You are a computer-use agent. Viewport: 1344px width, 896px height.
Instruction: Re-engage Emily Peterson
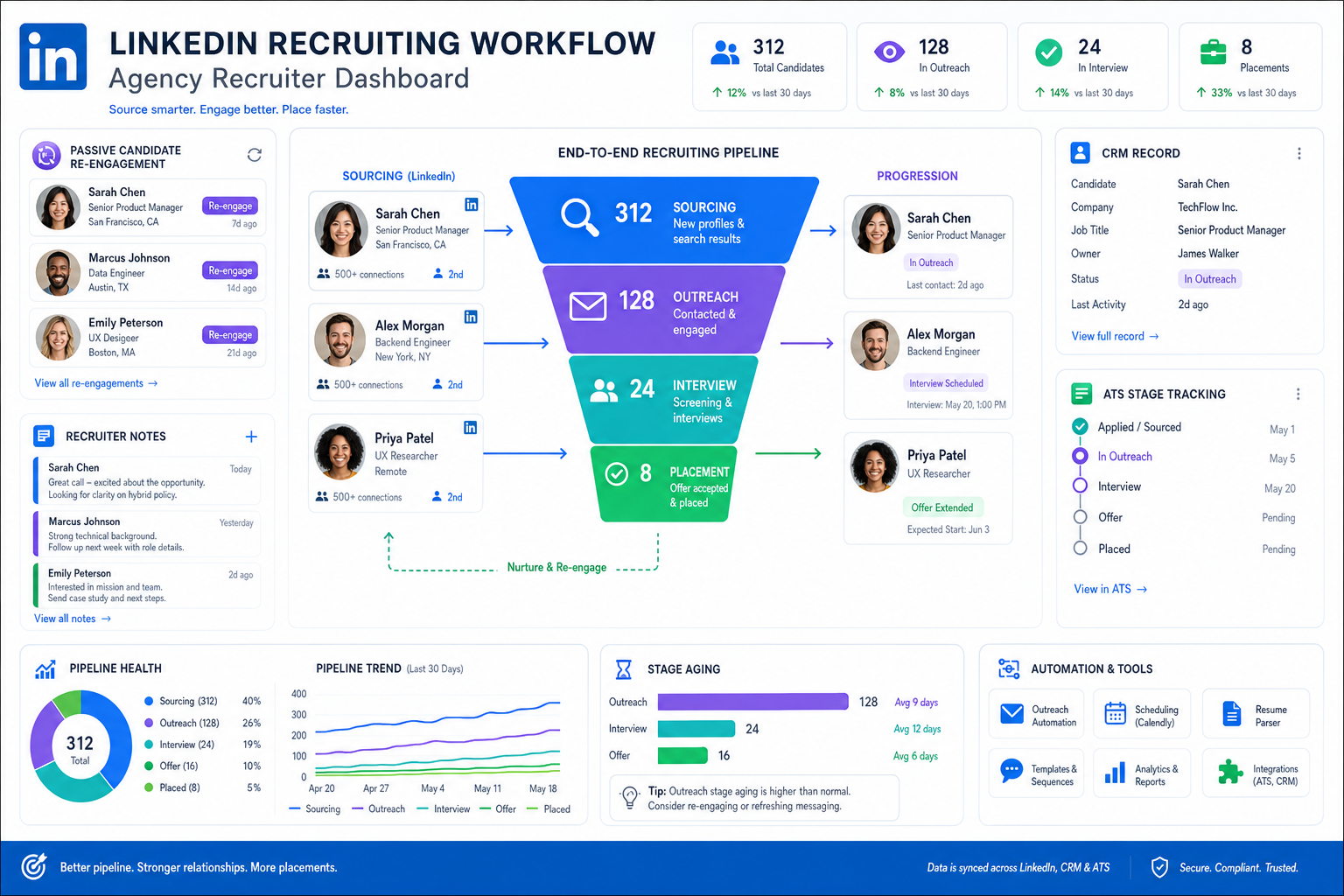point(230,335)
